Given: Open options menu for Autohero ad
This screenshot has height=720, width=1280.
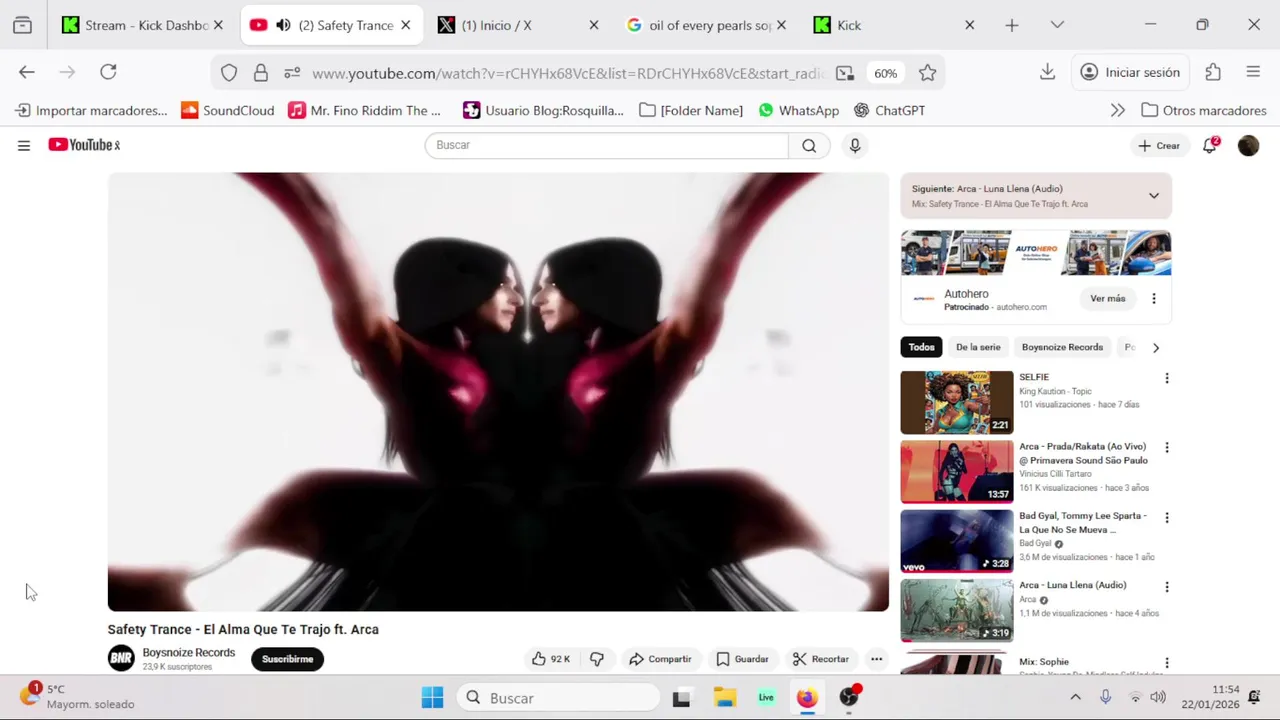Looking at the screenshot, I should tap(1153, 299).
